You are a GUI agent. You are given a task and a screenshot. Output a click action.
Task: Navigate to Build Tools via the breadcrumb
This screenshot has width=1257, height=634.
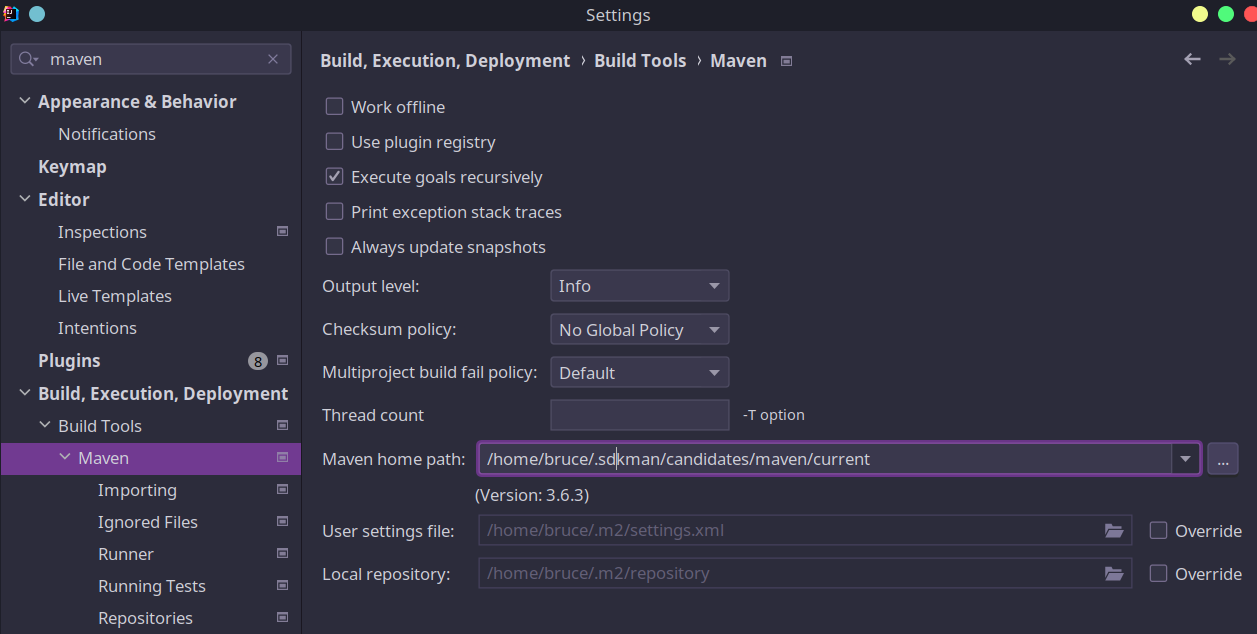tap(640, 60)
